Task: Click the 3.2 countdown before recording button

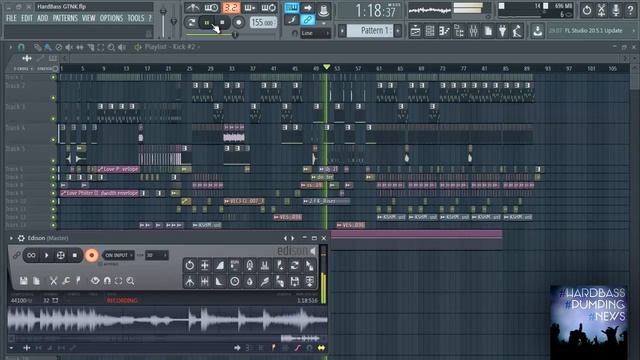Action: coord(231,8)
